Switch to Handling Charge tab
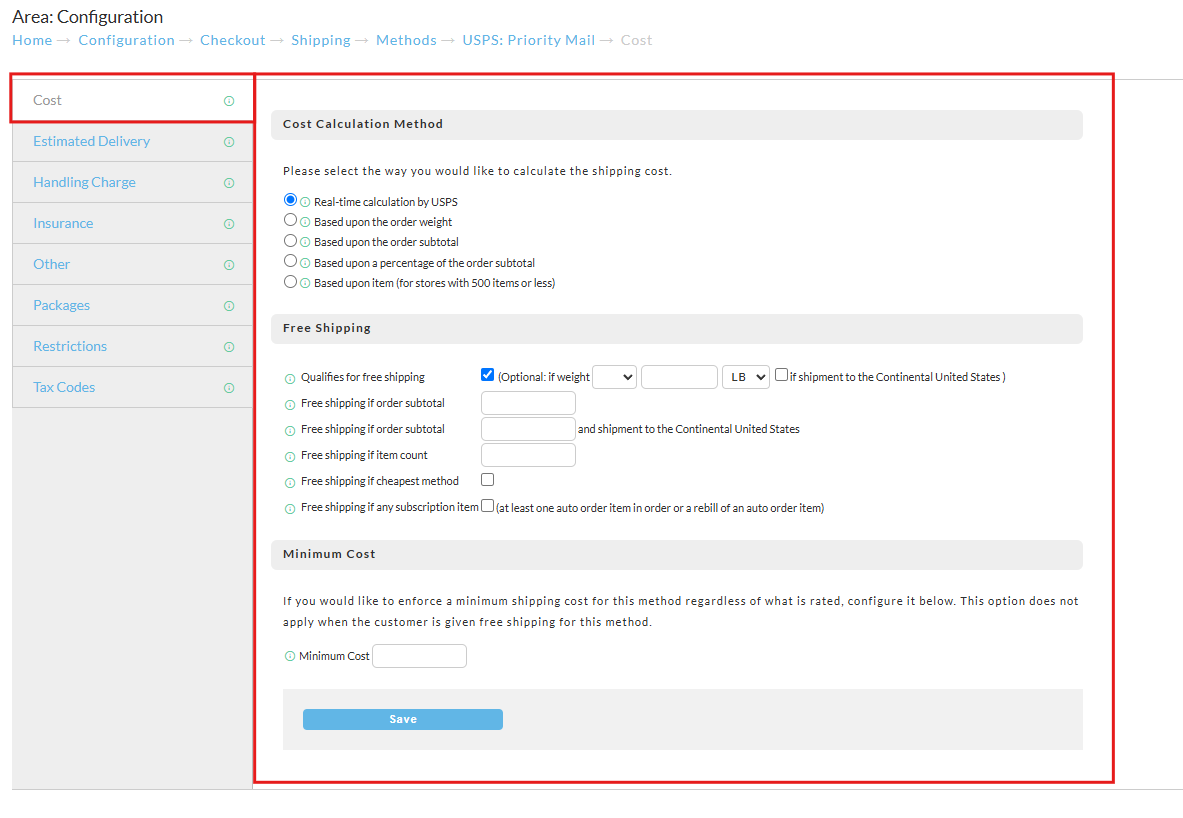 pyautogui.click(x=133, y=182)
